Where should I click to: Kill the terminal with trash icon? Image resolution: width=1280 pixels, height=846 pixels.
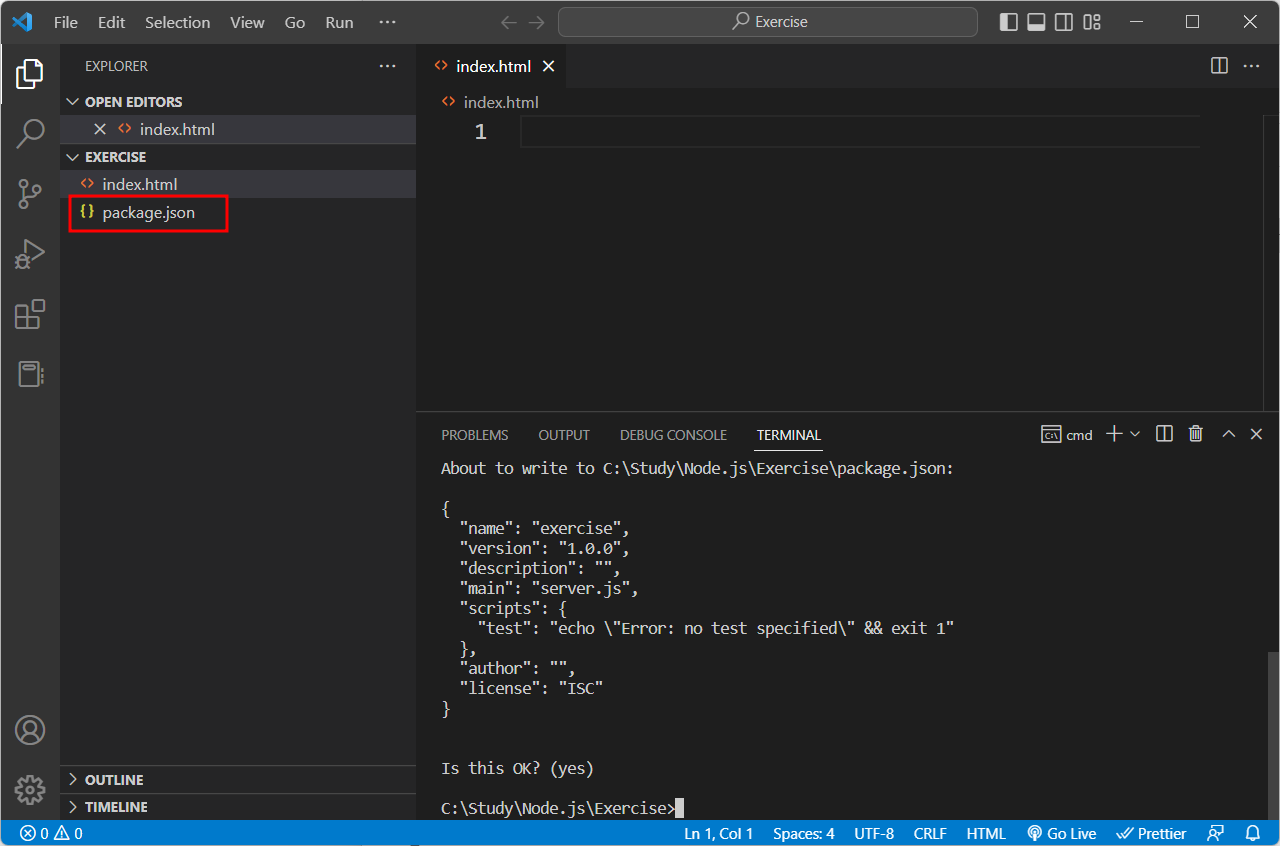click(1195, 433)
